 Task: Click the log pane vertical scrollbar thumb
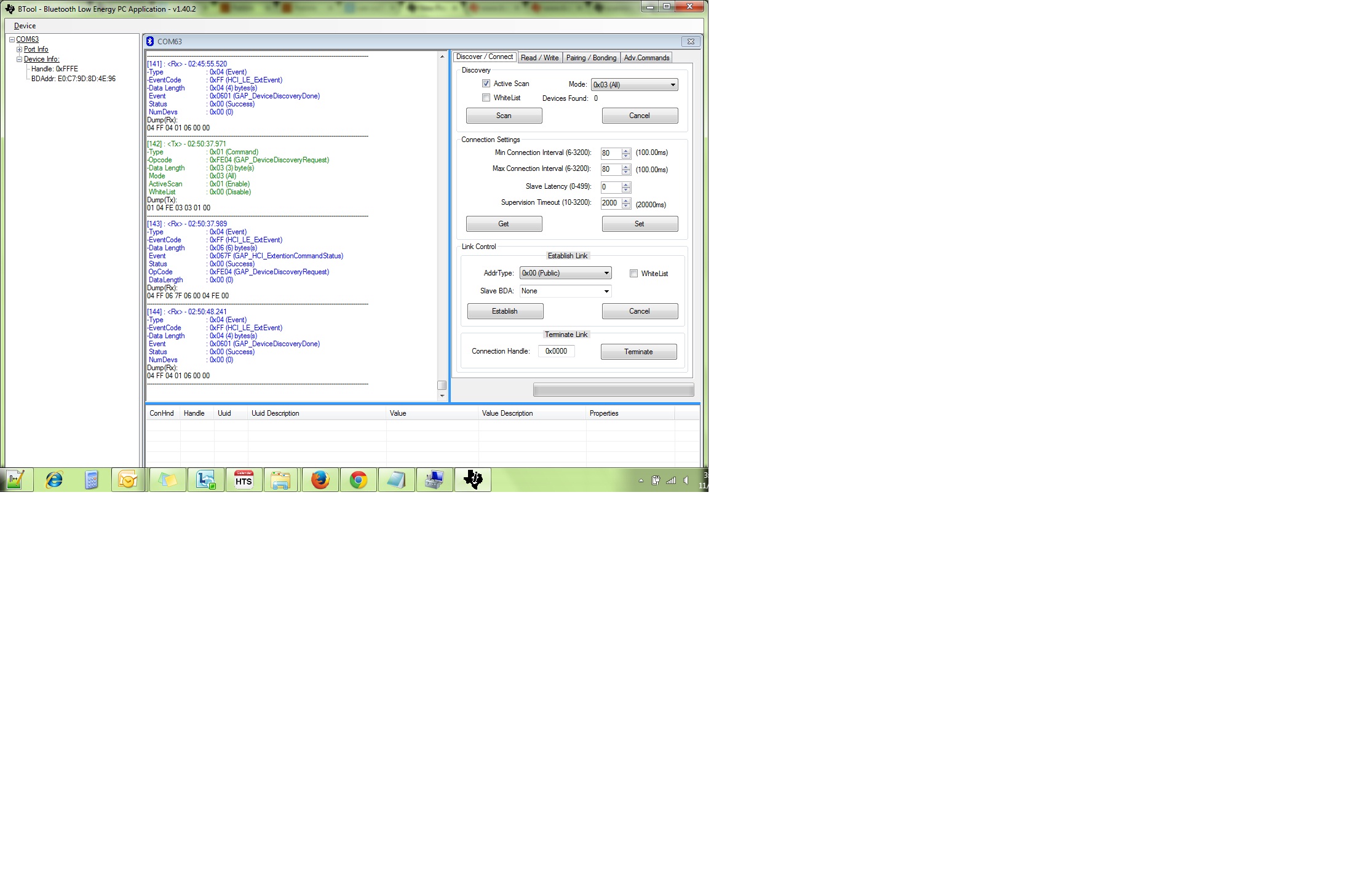click(x=442, y=385)
